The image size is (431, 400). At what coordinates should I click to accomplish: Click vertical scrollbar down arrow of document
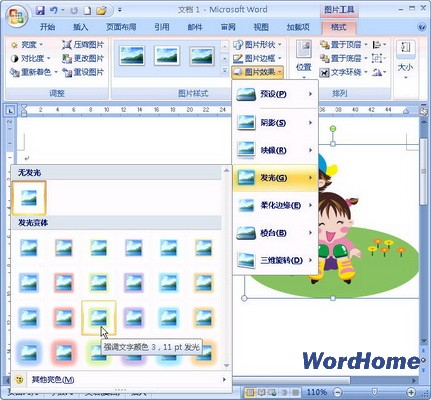click(424, 341)
